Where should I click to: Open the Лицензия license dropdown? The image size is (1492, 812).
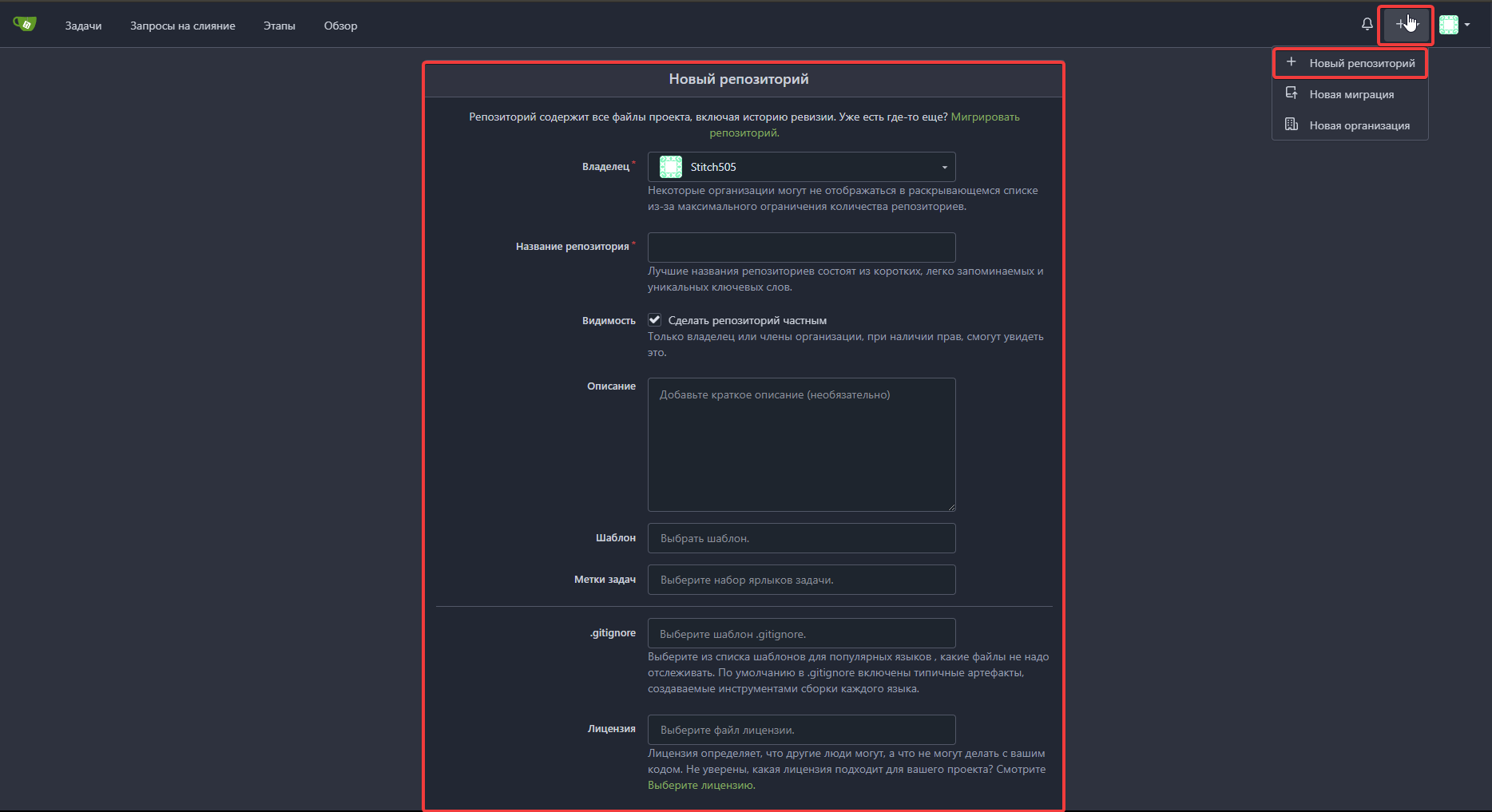pos(801,730)
